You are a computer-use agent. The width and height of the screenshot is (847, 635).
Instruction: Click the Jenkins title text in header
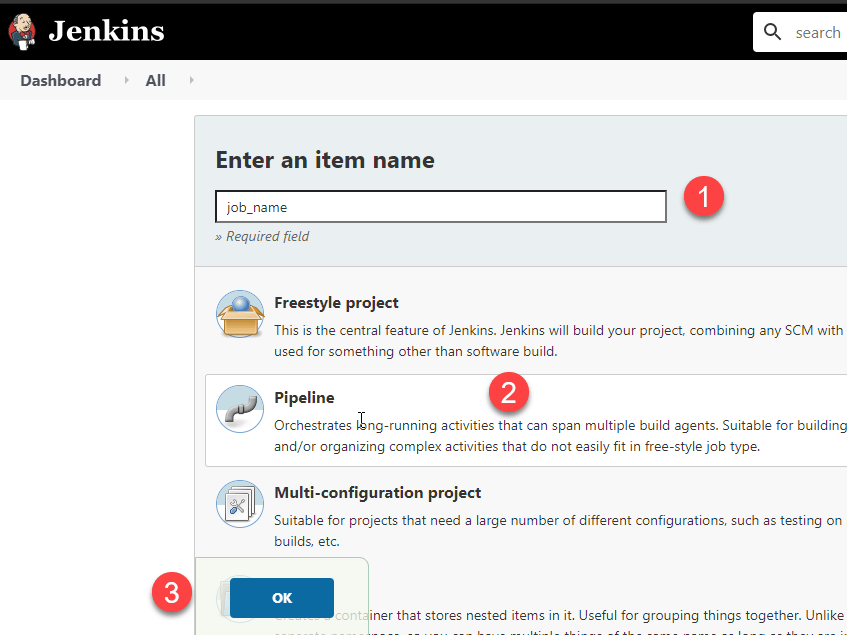[106, 31]
